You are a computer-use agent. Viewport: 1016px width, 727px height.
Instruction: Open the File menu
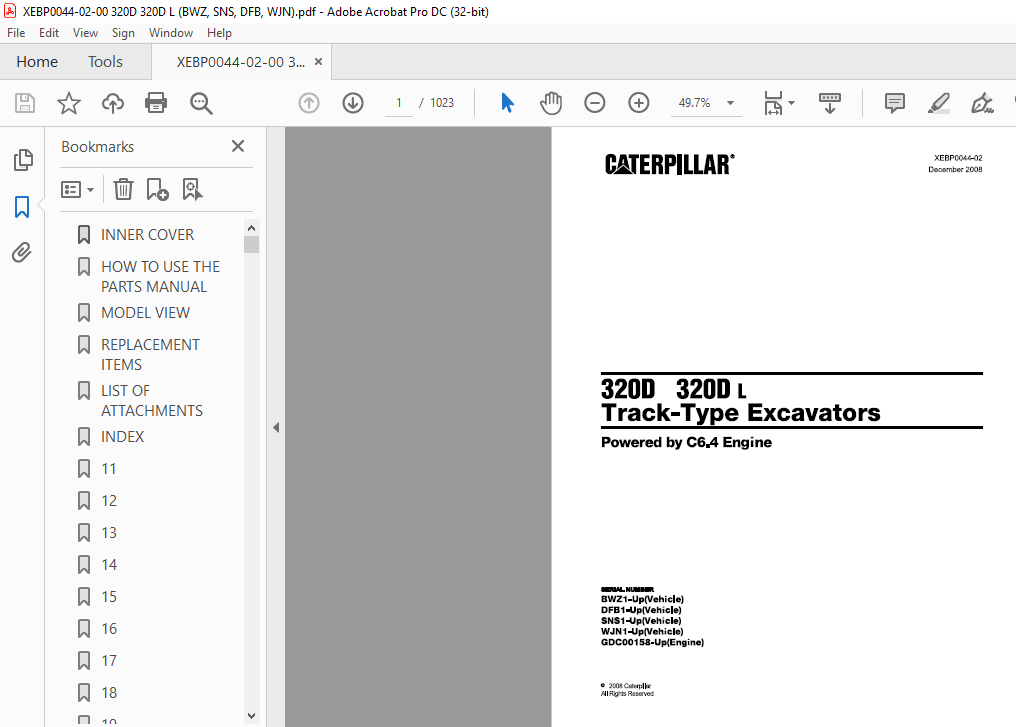click(16, 33)
